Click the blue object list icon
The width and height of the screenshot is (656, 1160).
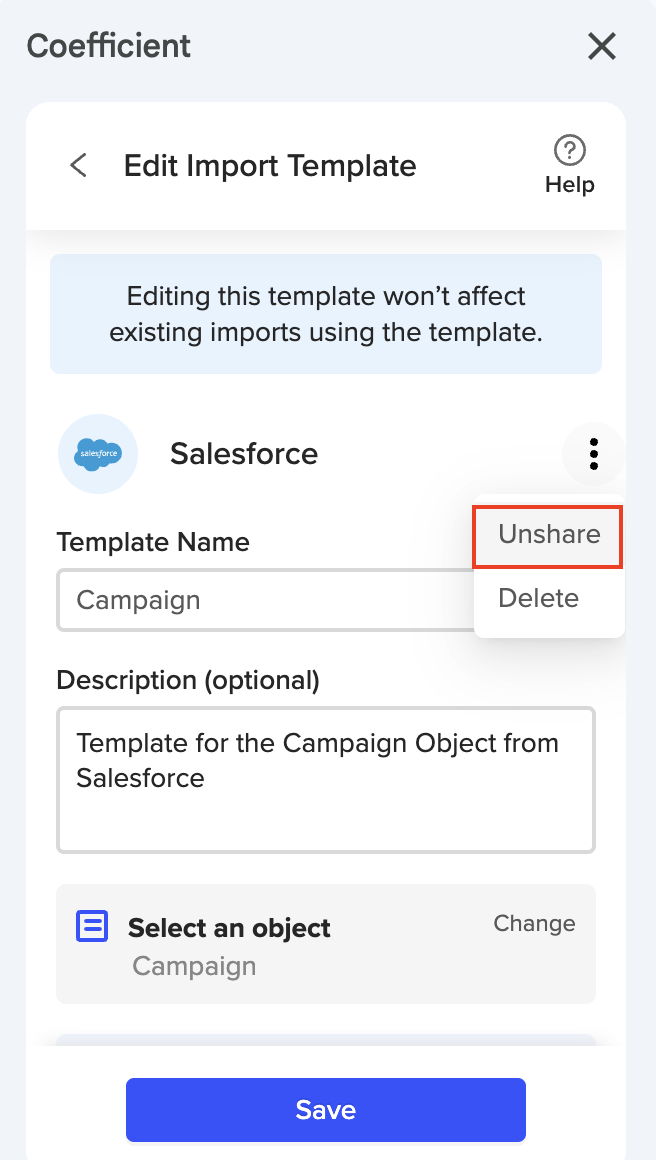pos(92,927)
